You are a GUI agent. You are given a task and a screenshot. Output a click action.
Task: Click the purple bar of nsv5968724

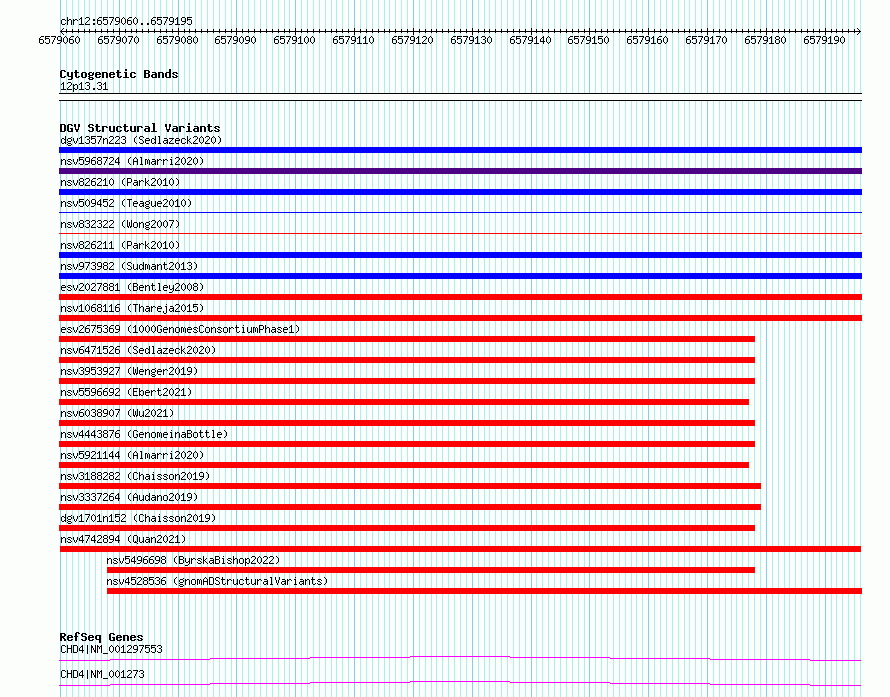click(460, 171)
